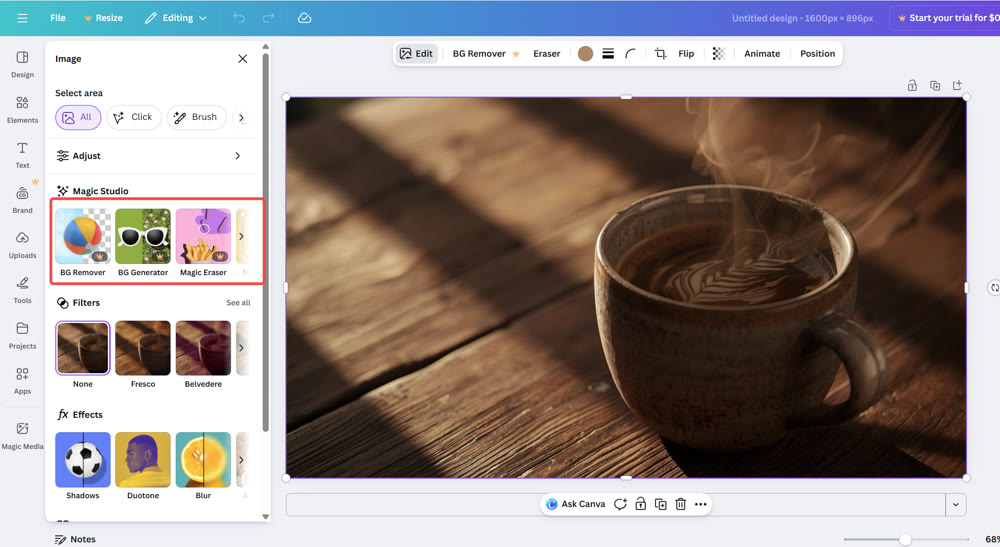Open the Notes panel

[x=75, y=539]
